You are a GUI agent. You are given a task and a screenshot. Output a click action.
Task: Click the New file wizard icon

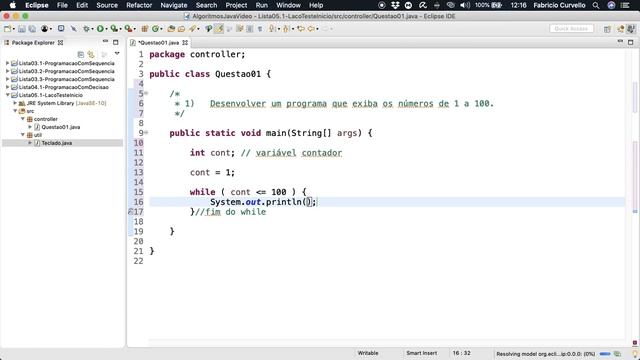click(x=7, y=29)
